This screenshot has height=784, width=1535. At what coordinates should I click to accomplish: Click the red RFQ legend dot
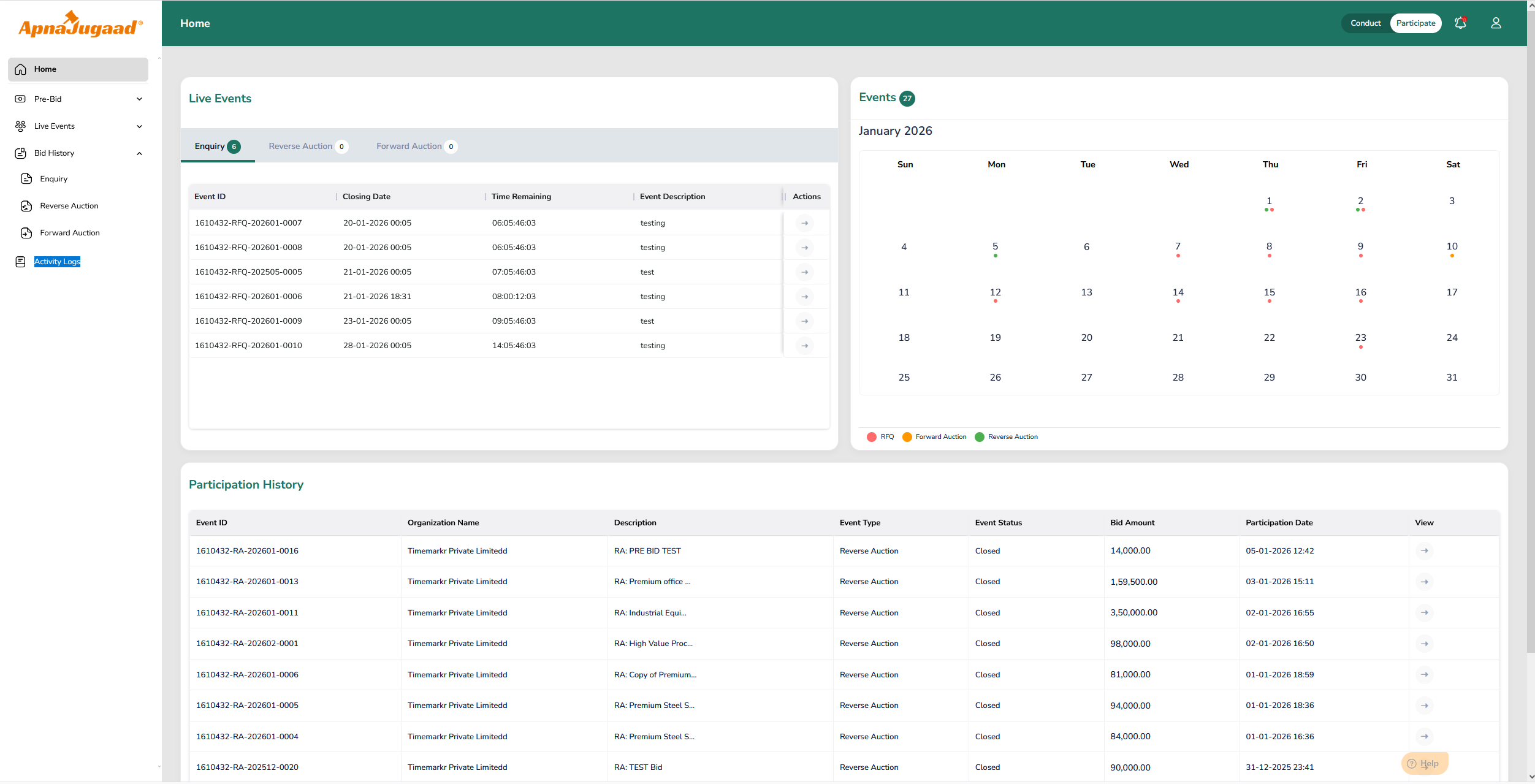coord(871,437)
